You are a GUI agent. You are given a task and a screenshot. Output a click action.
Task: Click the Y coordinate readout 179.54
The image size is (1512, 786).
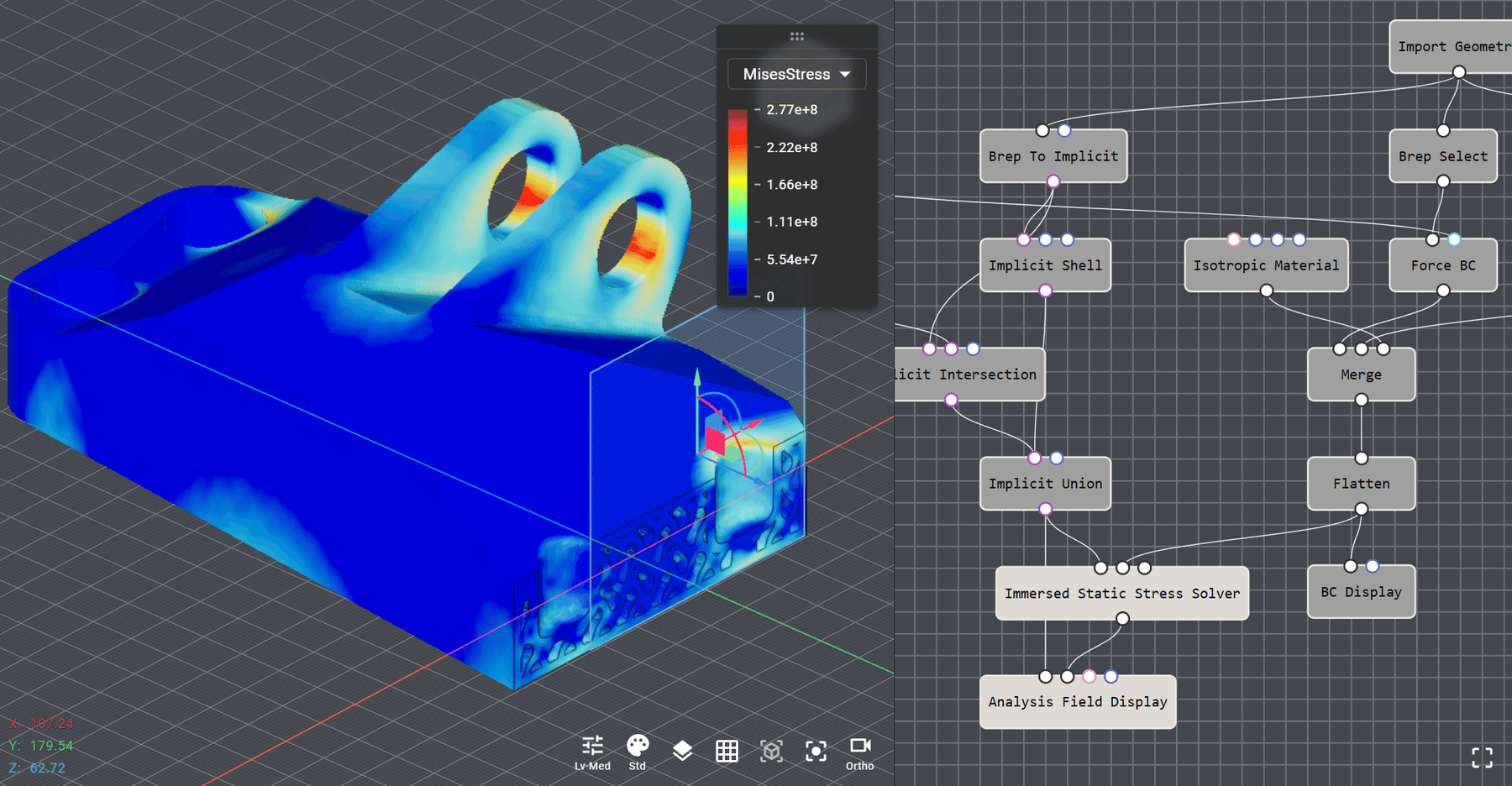pyautogui.click(x=41, y=746)
